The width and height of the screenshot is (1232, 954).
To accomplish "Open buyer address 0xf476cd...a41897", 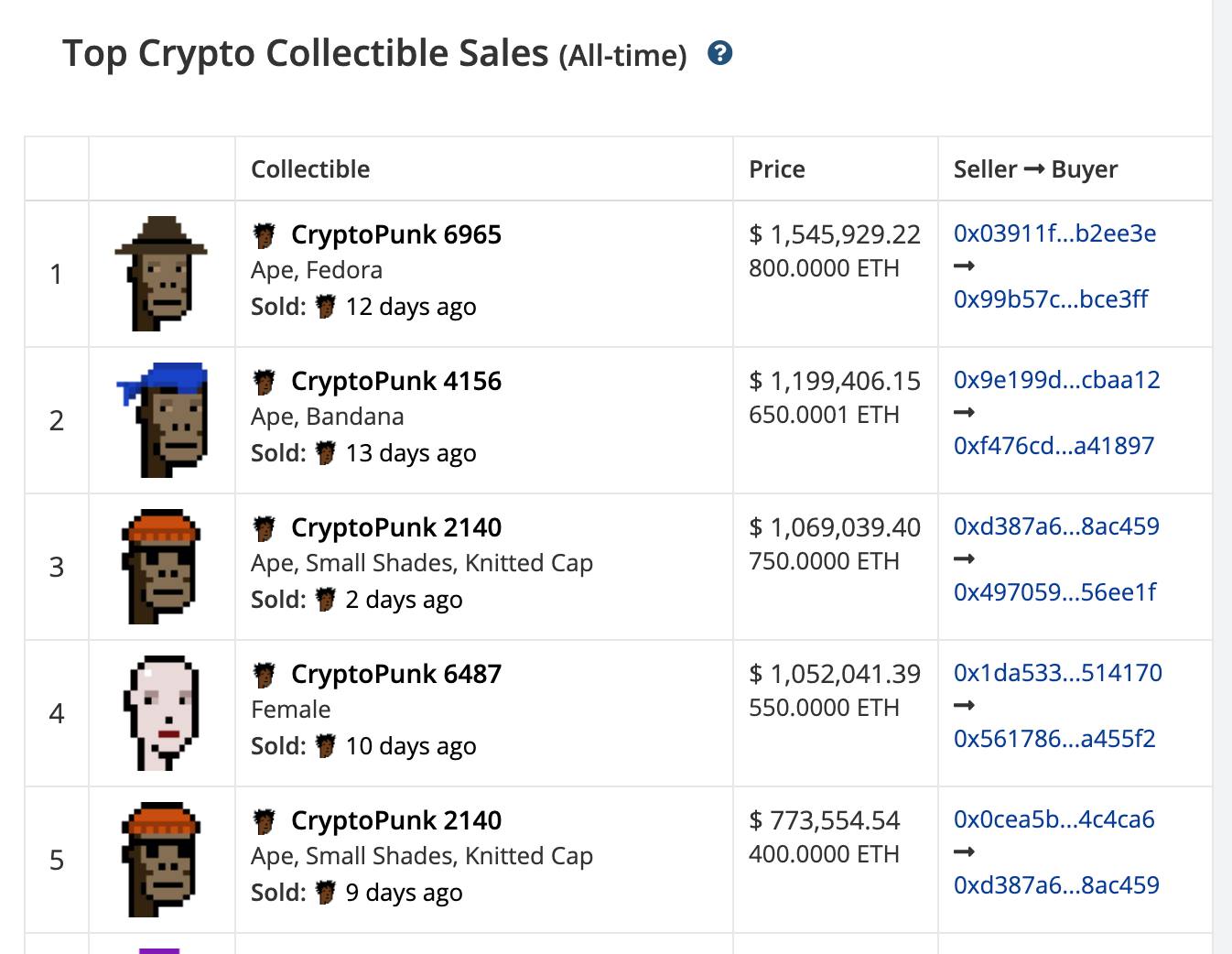I will 1054,446.
